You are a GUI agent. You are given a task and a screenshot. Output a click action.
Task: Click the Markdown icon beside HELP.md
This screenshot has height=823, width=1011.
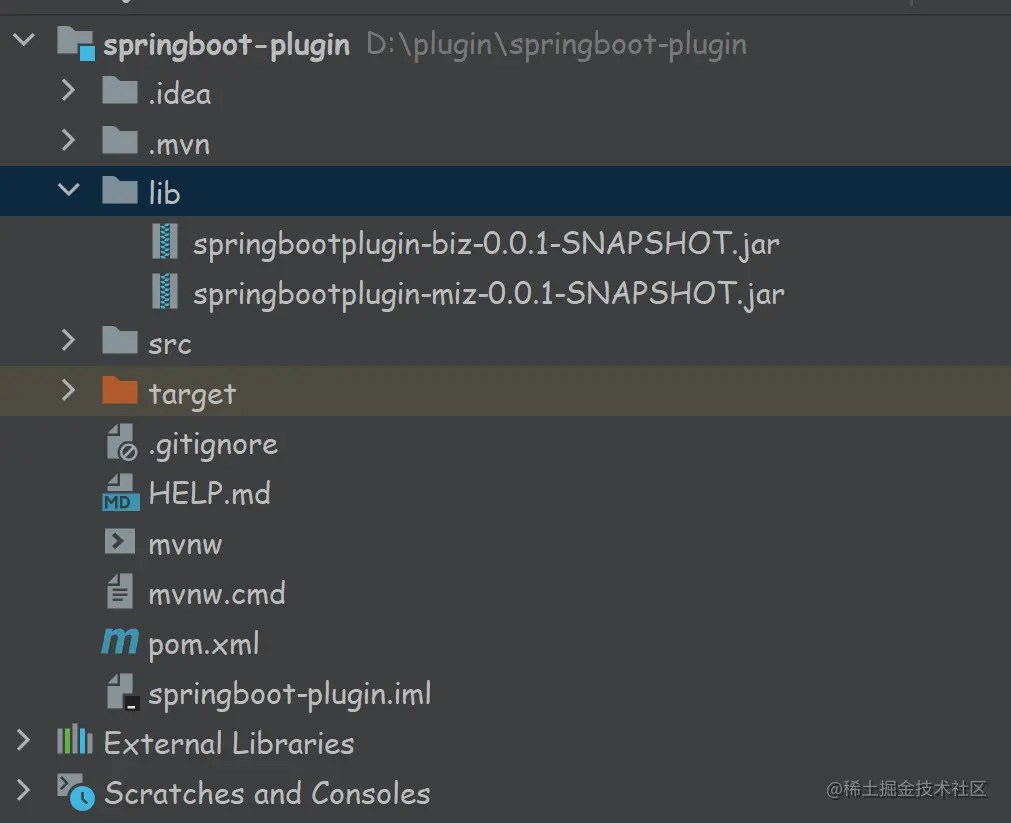click(x=118, y=493)
